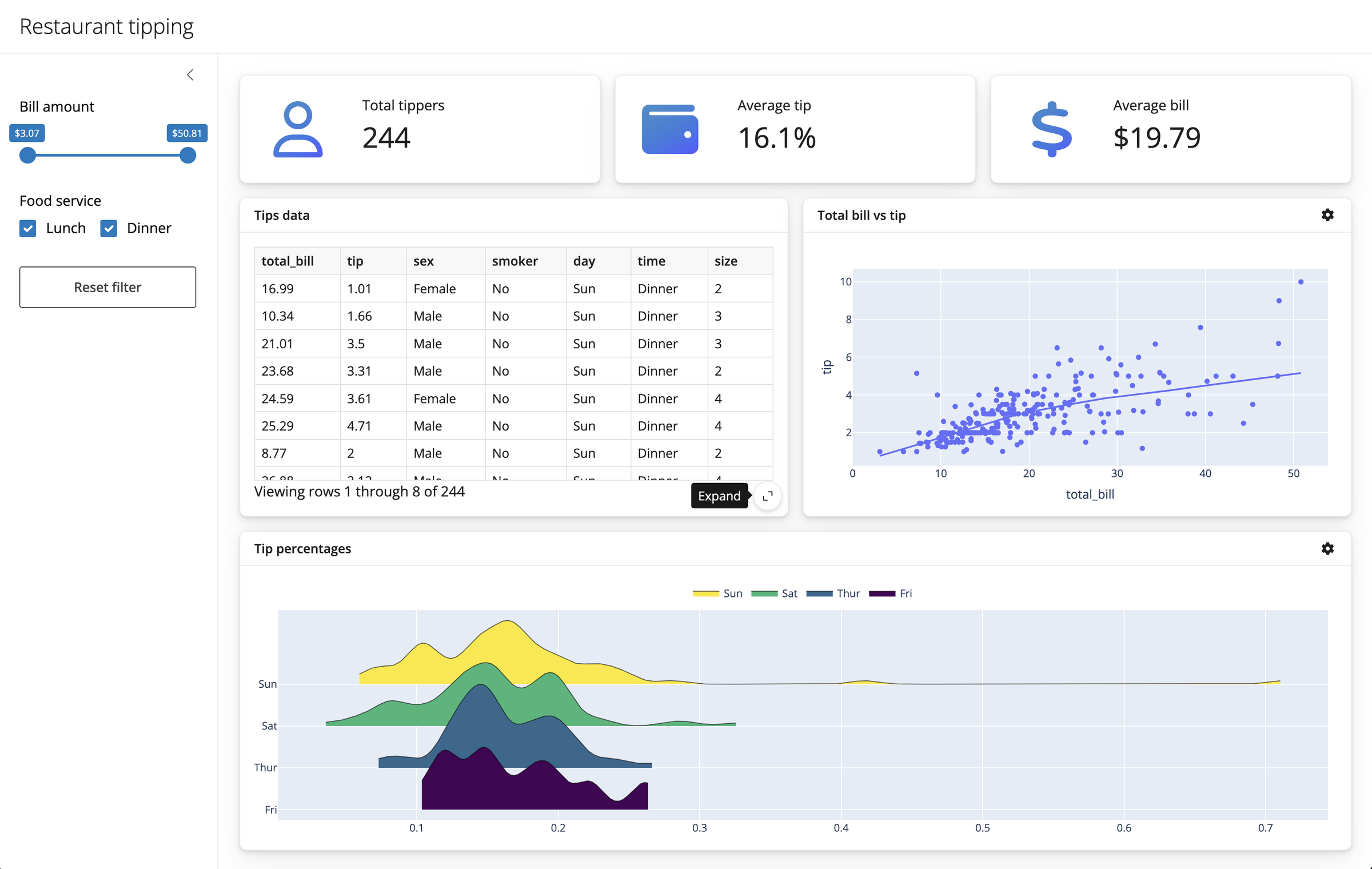Open settings gear on Total bill vs tip chart
This screenshot has width=1372, height=869.
(1327, 215)
